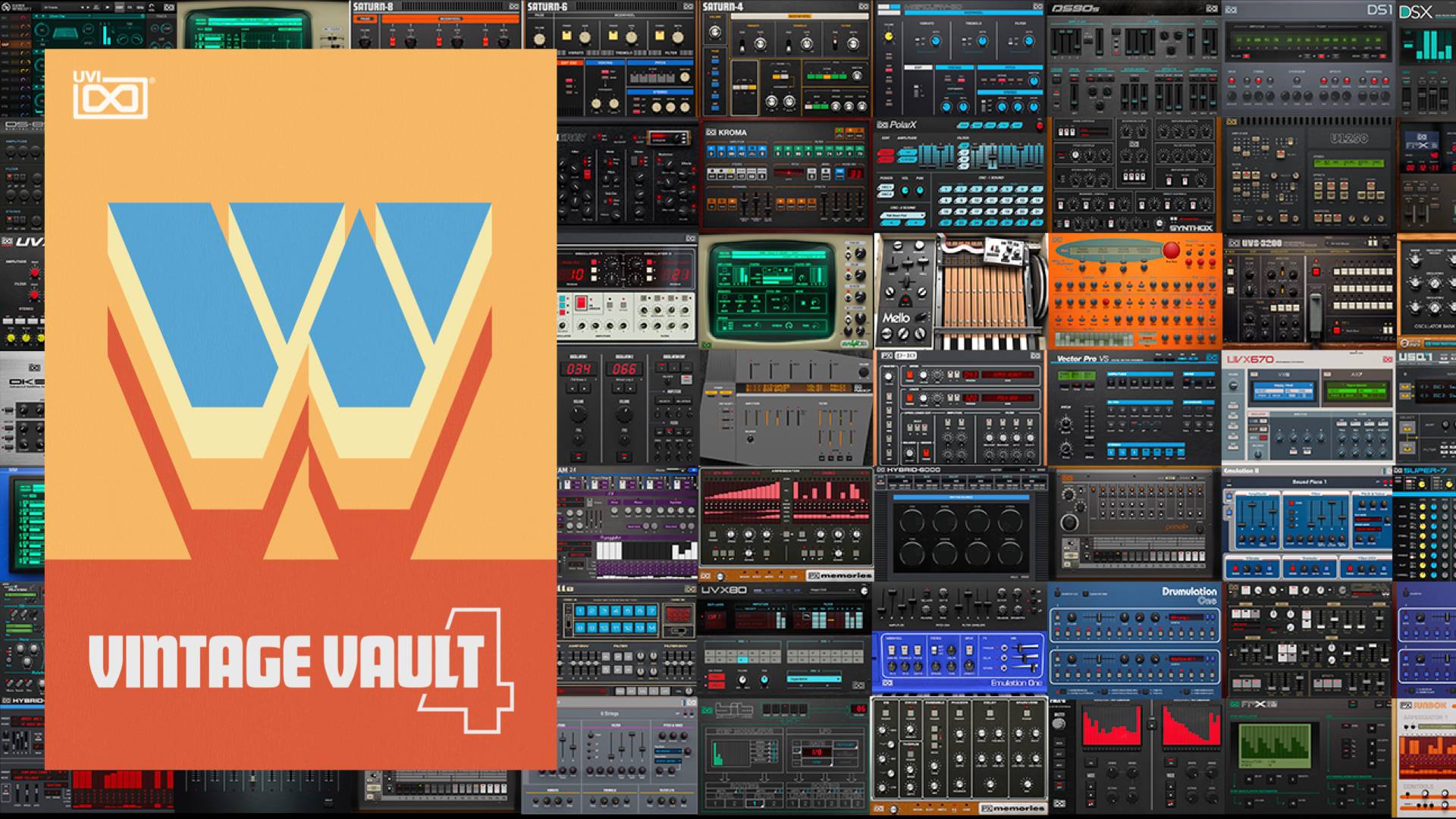Click the UVI logo in Saturn-4 header
This screenshot has width=1456, height=819.
coord(863,7)
